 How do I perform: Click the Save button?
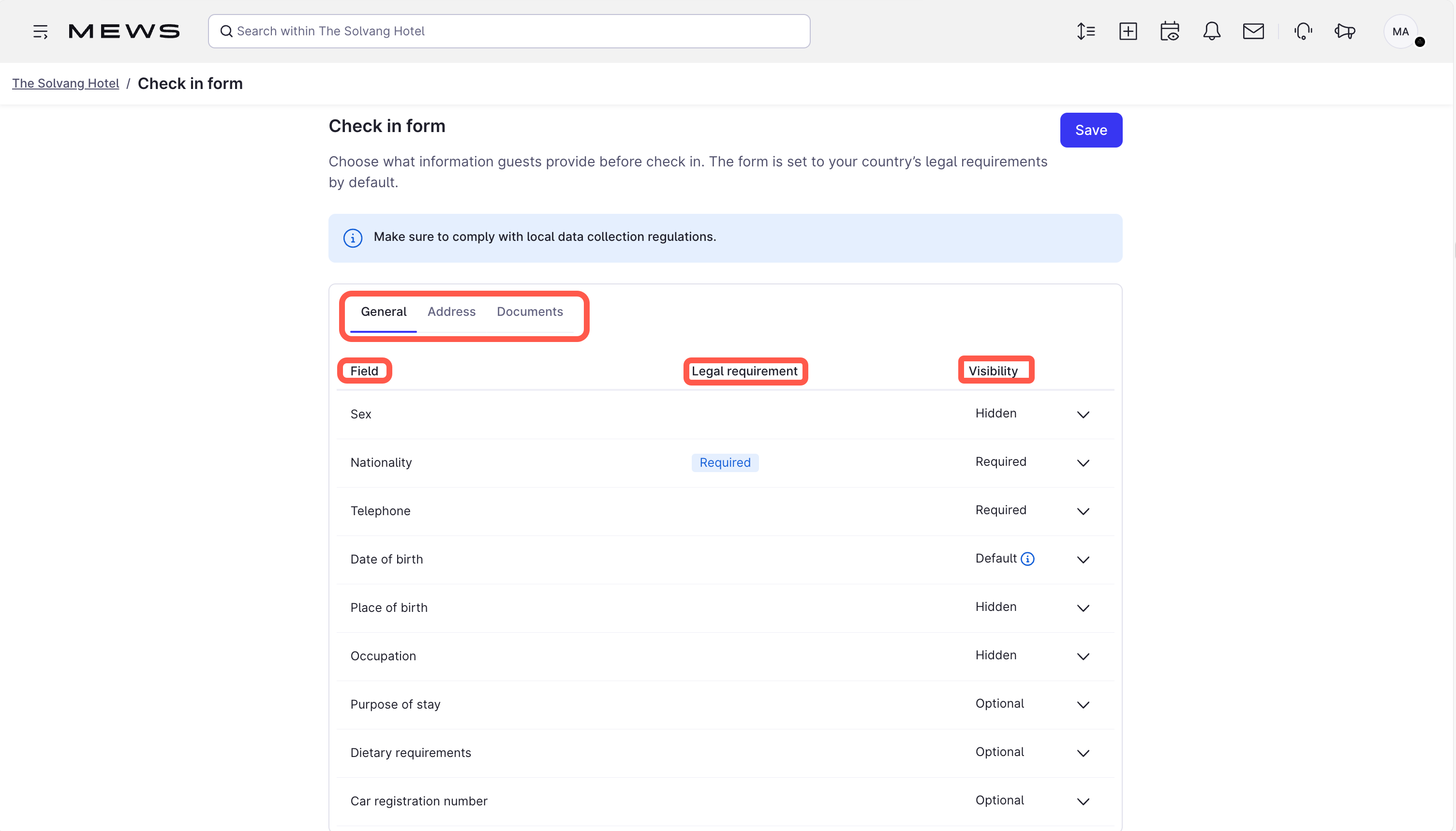click(x=1091, y=130)
